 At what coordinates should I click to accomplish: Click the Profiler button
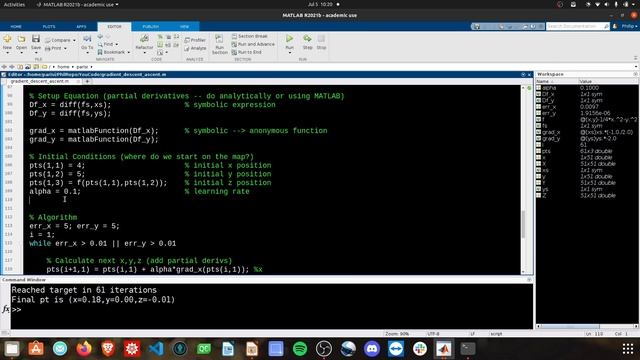click(x=195, y=40)
